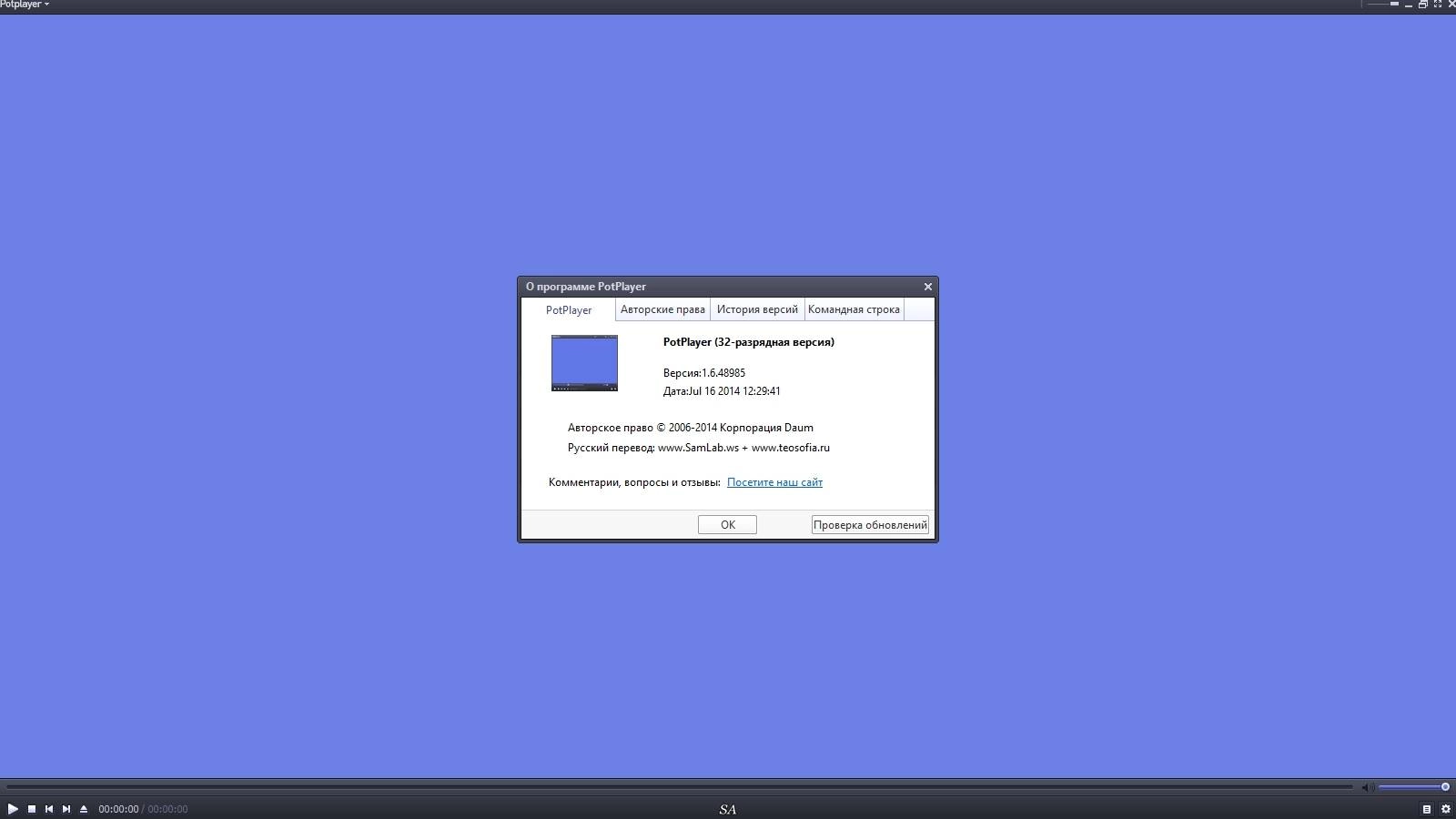Switch to the 'Командная строка' tab
Viewport: 1456px width, 819px height.
tap(854, 309)
